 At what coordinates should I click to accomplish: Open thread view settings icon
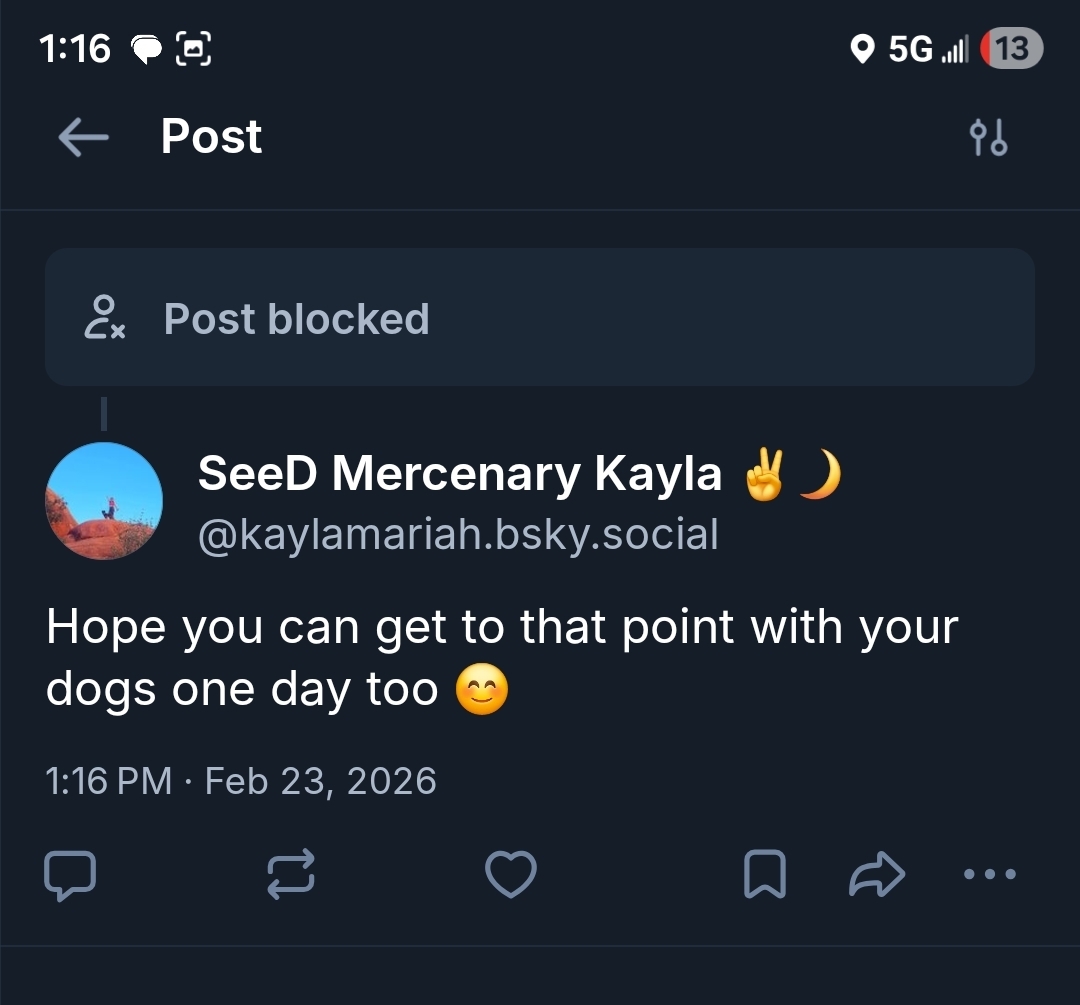click(989, 138)
